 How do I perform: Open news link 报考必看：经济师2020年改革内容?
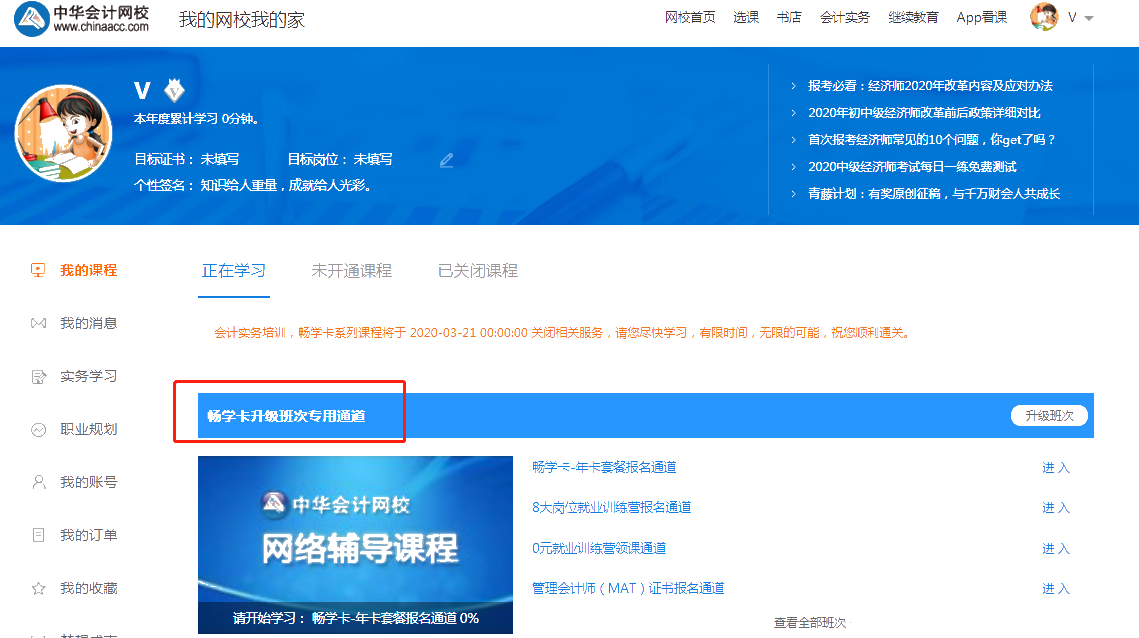point(930,86)
